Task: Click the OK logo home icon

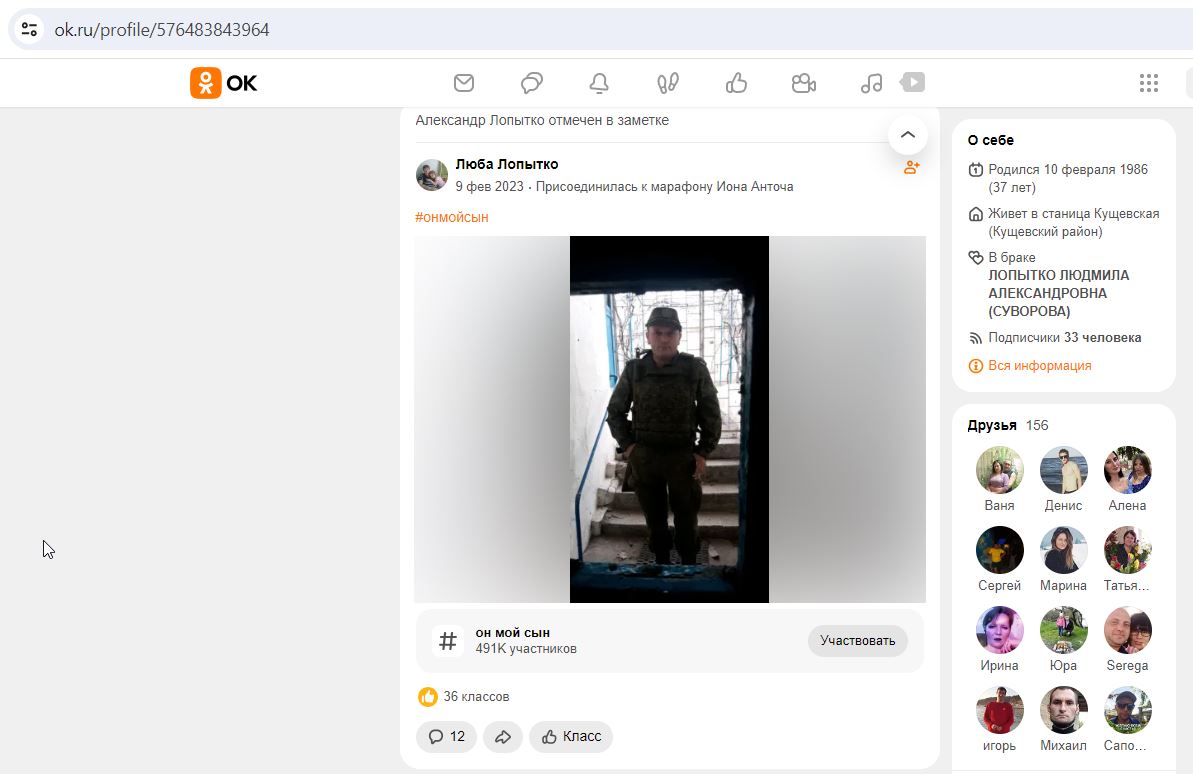Action: pyautogui.click(x=223, y=83)
